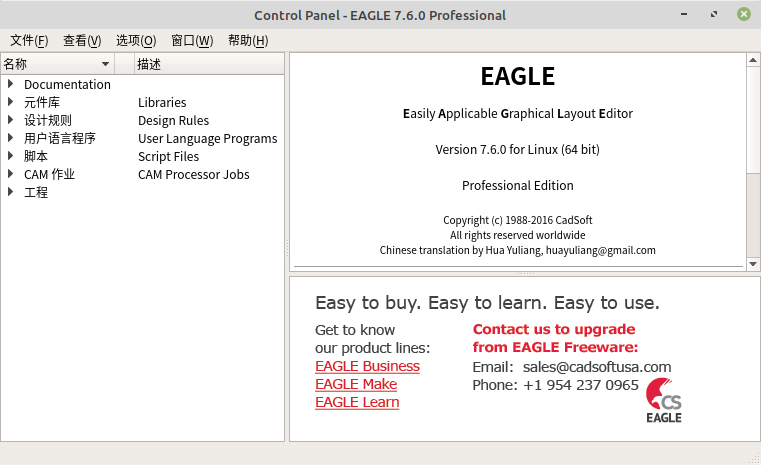Click the CadSoft EAGLE logo

[663, 400]
